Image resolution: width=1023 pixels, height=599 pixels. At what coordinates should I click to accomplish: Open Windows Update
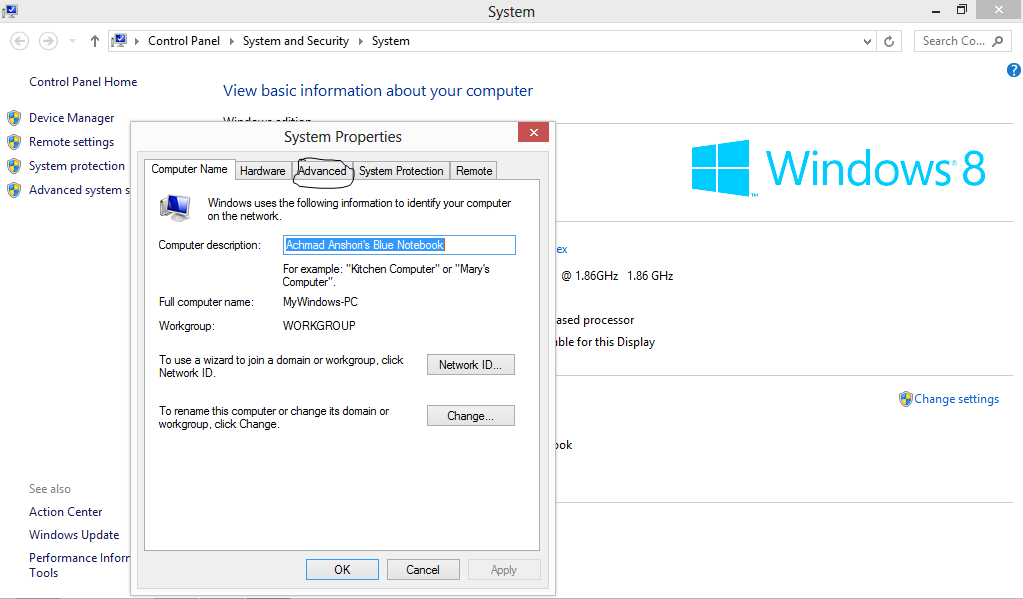(x=74, y=534)
